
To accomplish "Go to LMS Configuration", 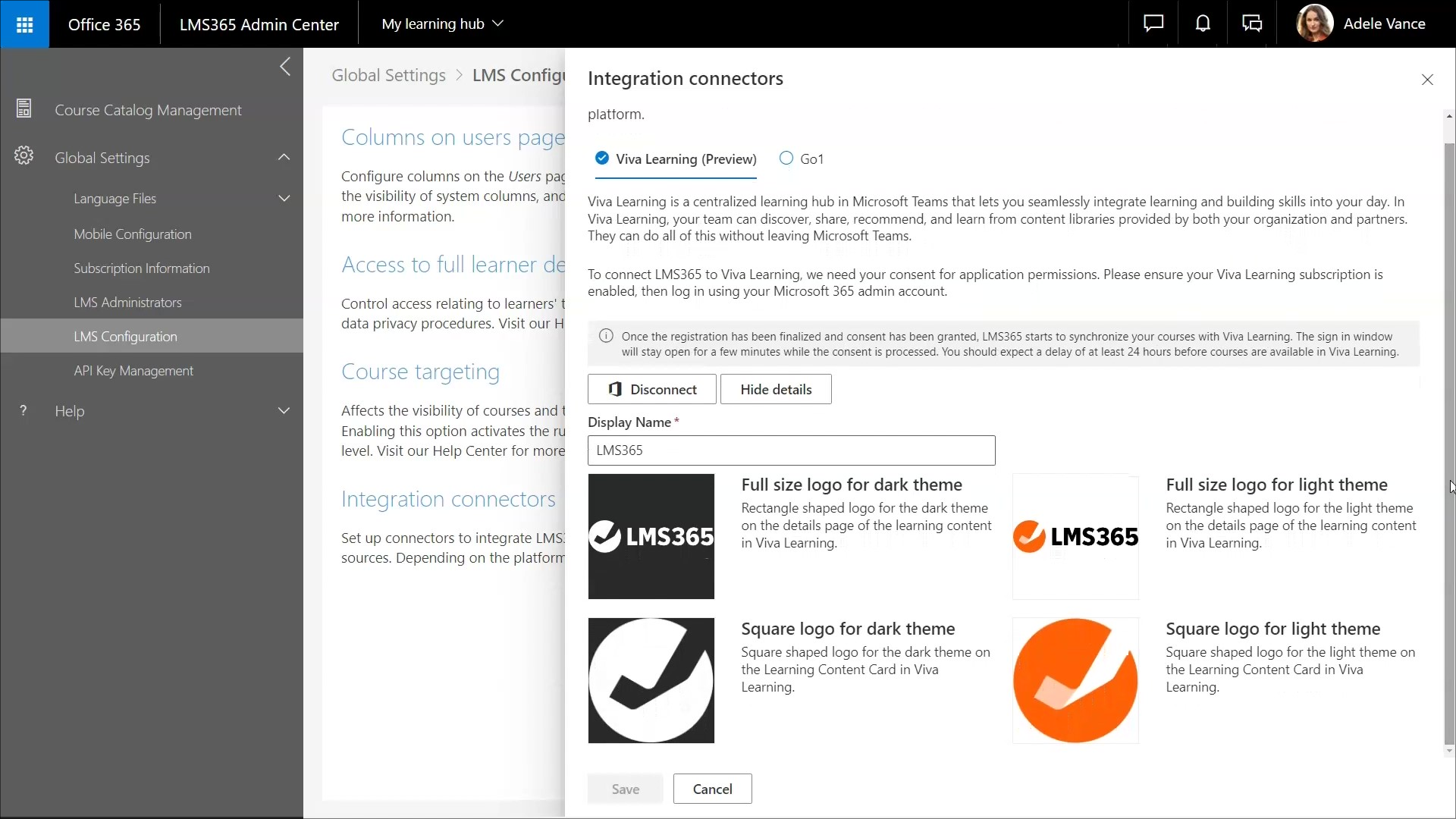I will tap(152, 336).
